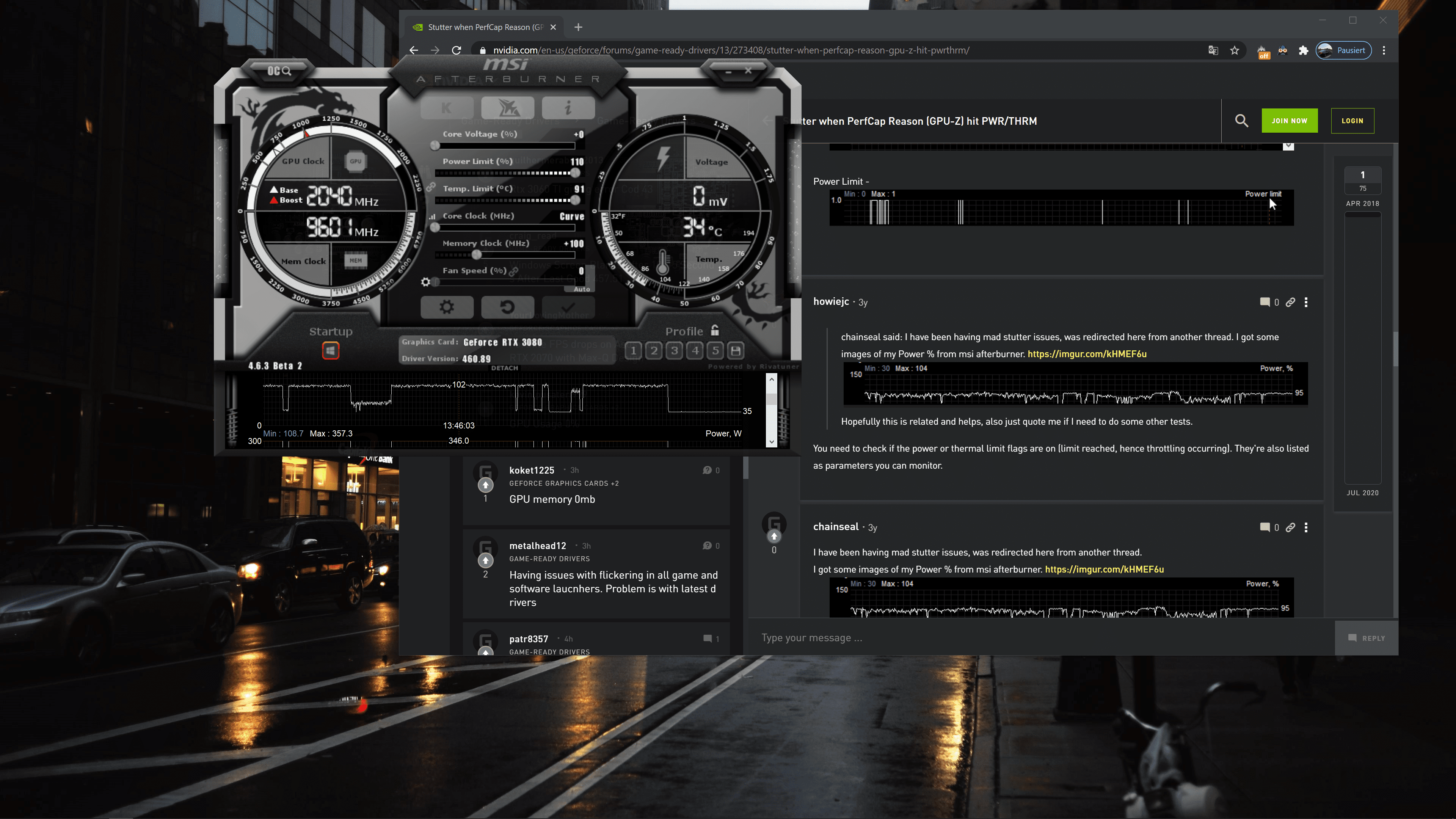The height and width of the screenshot is (819, 1456).
Task: Toggle the power and temp limit link
Action: (431, 187)
